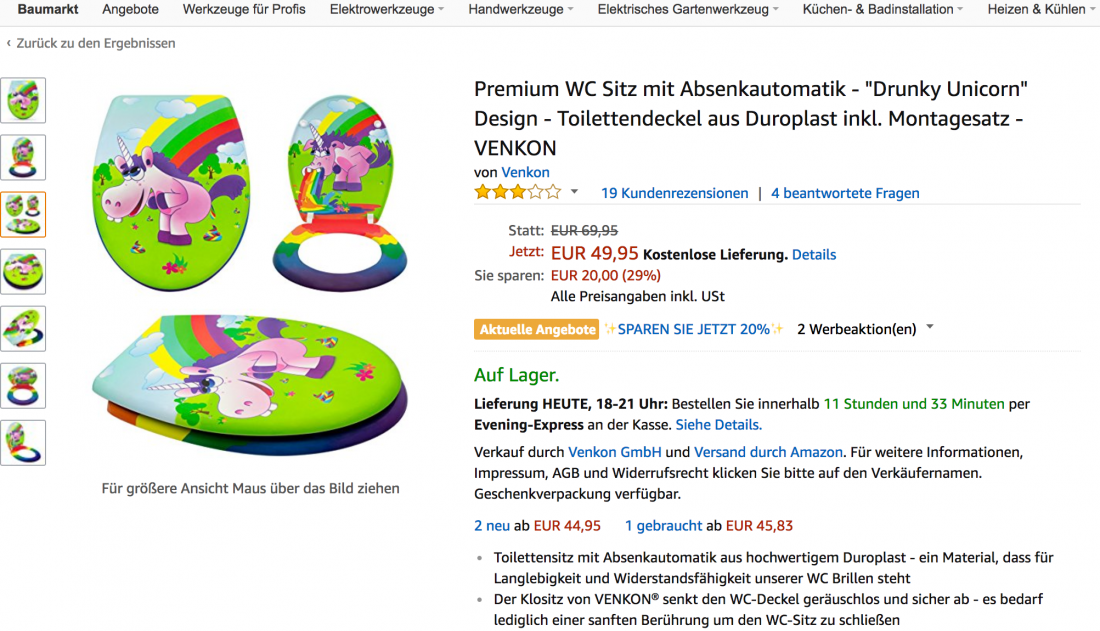Open the 19 Kundenrezensionen link
Screen dimensions: 1100x631
point(674,193)
